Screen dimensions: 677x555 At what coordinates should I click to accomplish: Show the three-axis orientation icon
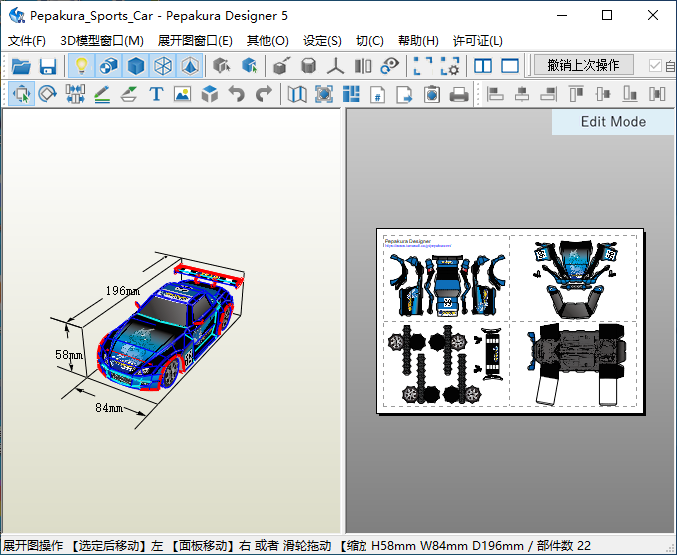click(335, 66)
